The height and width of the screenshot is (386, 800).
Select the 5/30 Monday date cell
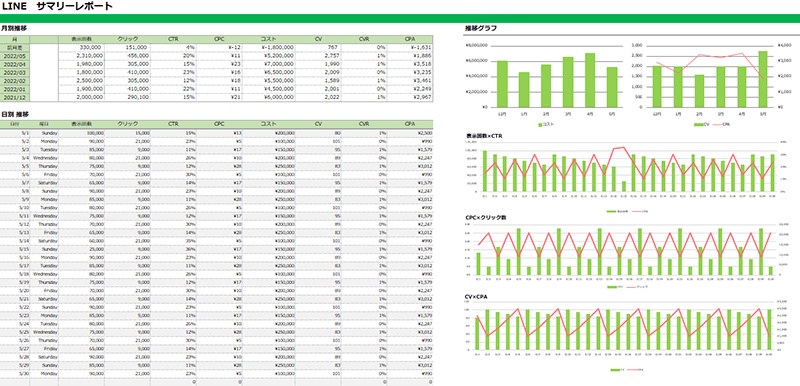15,373
